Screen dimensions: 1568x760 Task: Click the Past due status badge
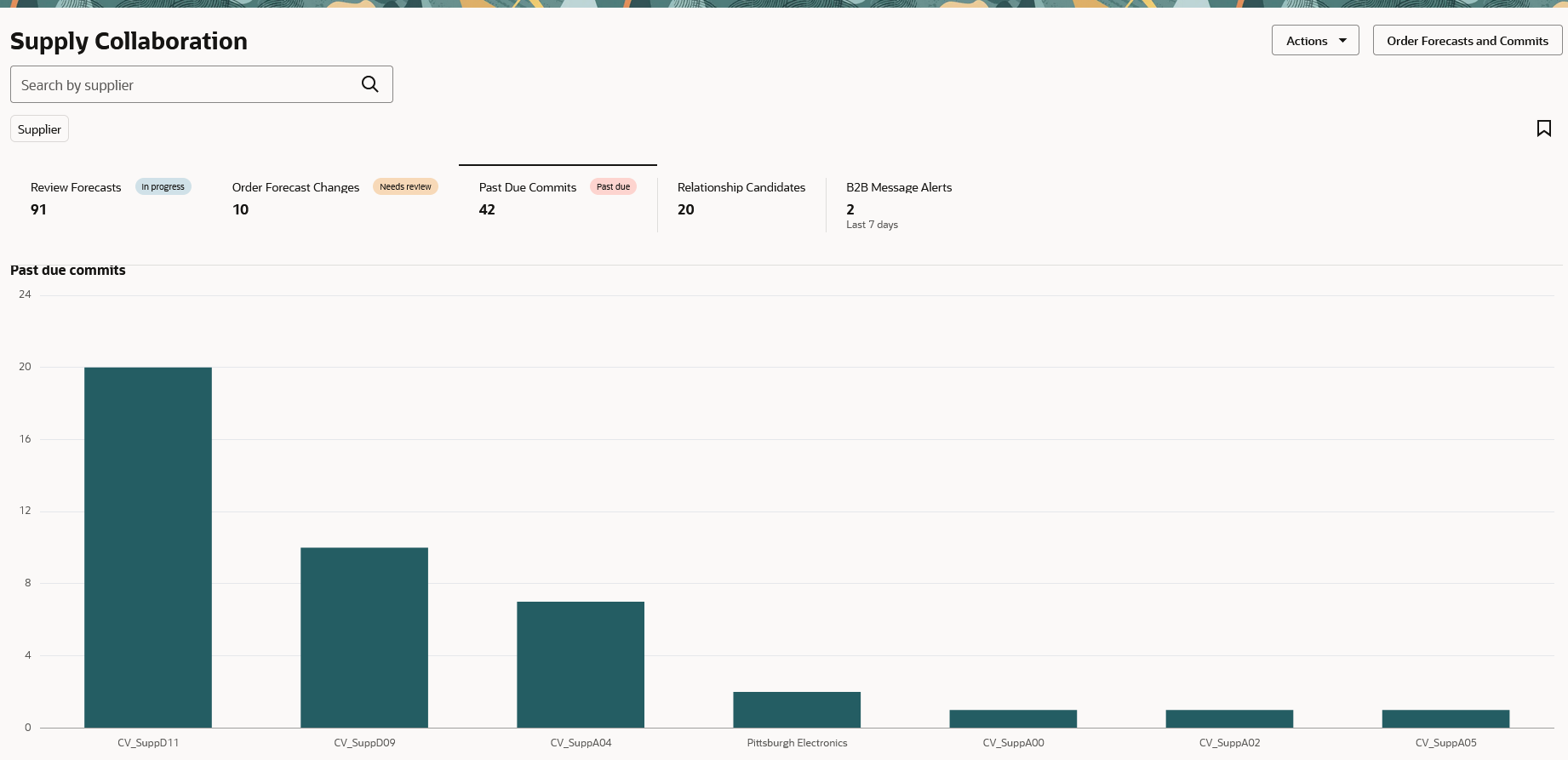[x=613, y=186]
